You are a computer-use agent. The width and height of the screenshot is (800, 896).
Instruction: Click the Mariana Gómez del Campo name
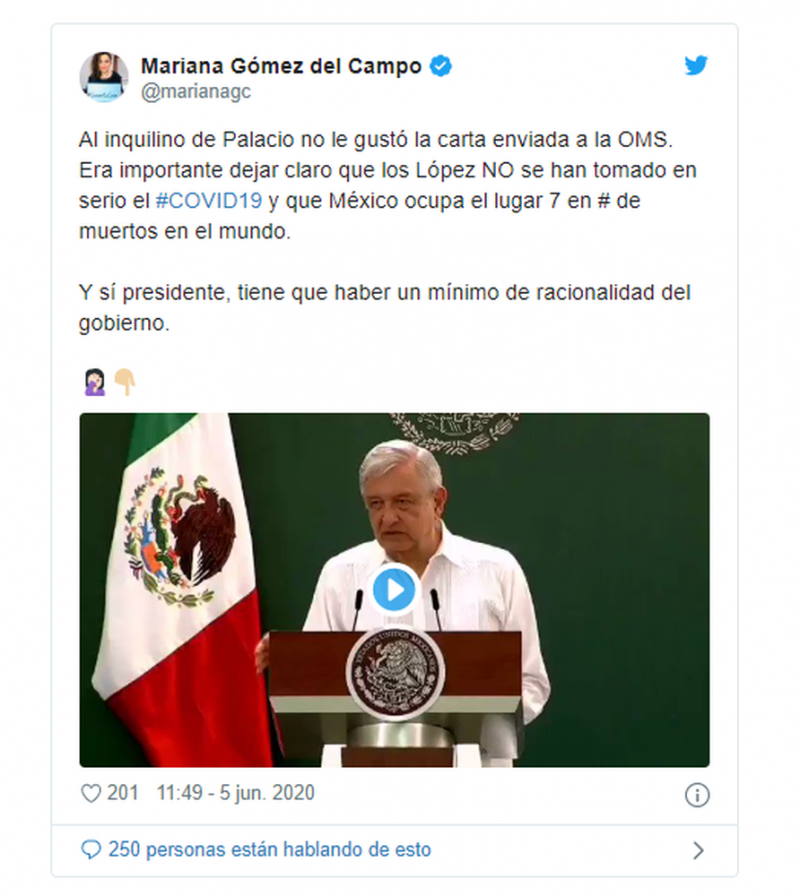coord(281,66)
